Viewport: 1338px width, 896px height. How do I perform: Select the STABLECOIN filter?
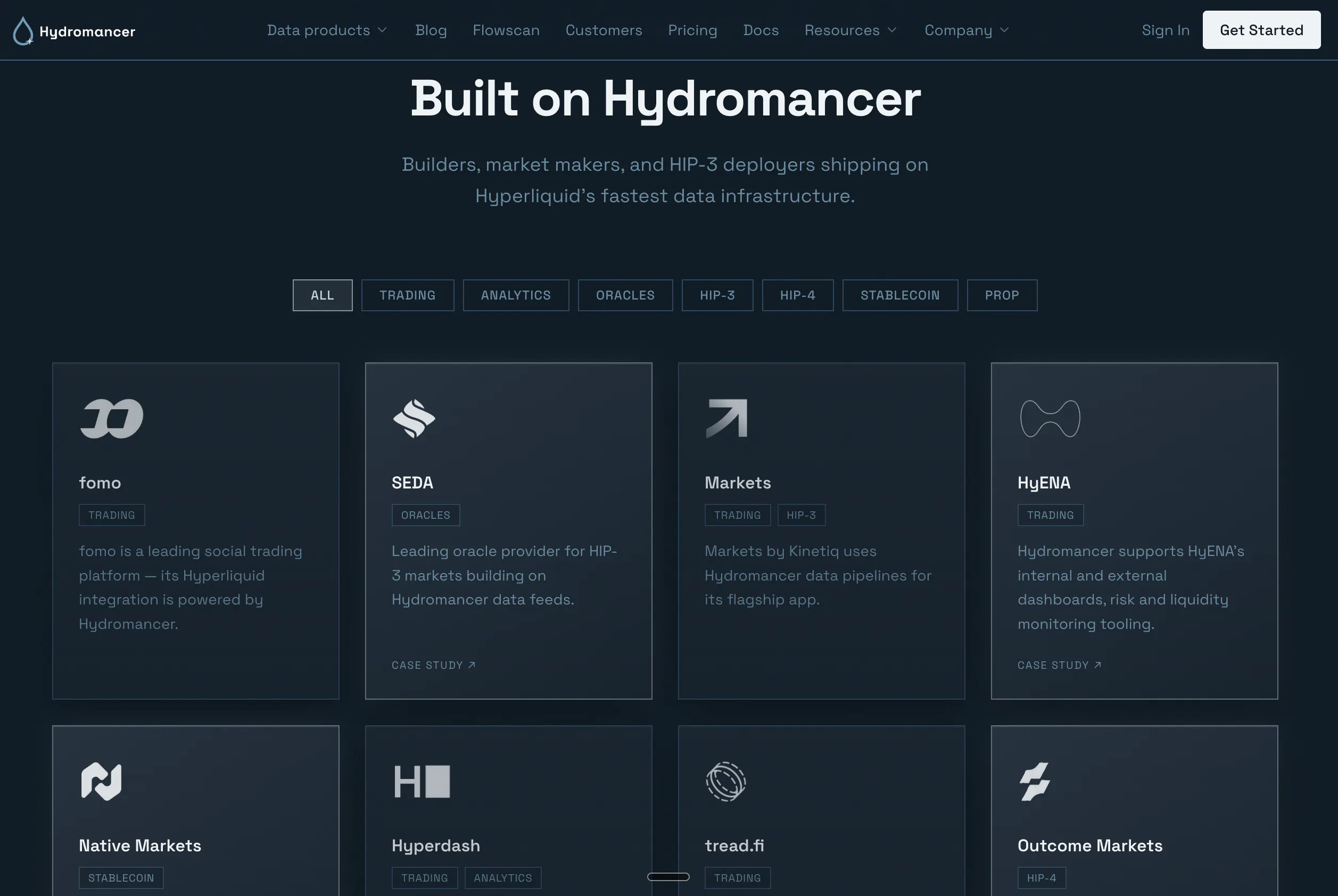900,295
